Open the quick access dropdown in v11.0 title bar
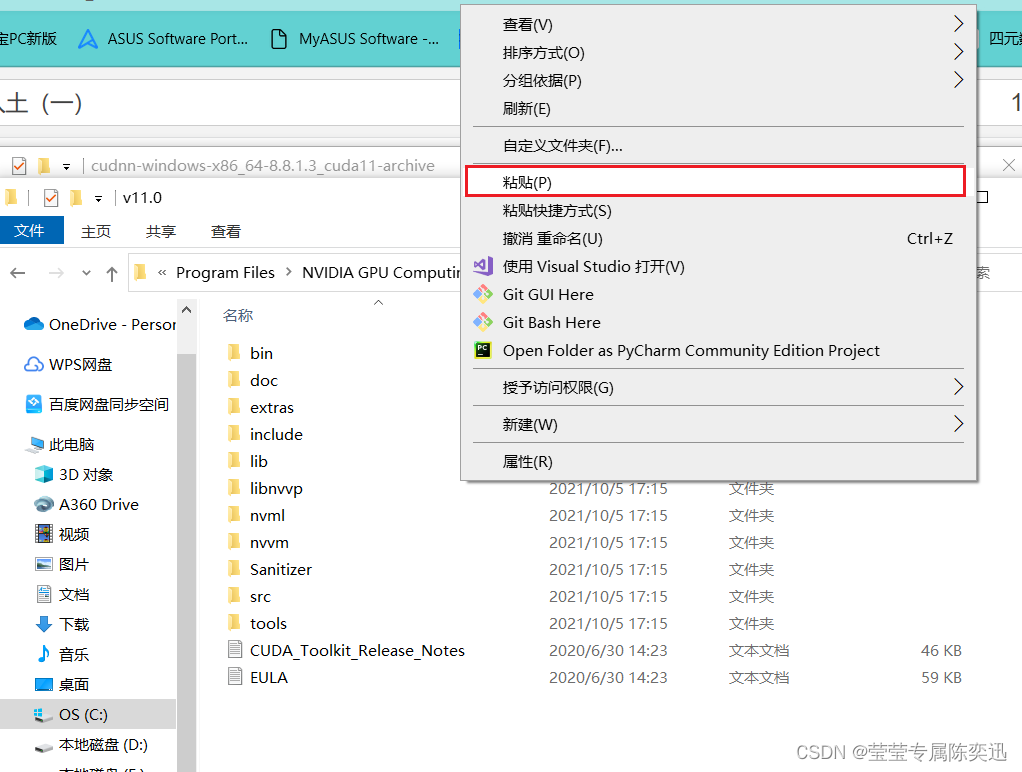Image resolution: width=1022 pixels, height=772 pixels. pos(98,198)
